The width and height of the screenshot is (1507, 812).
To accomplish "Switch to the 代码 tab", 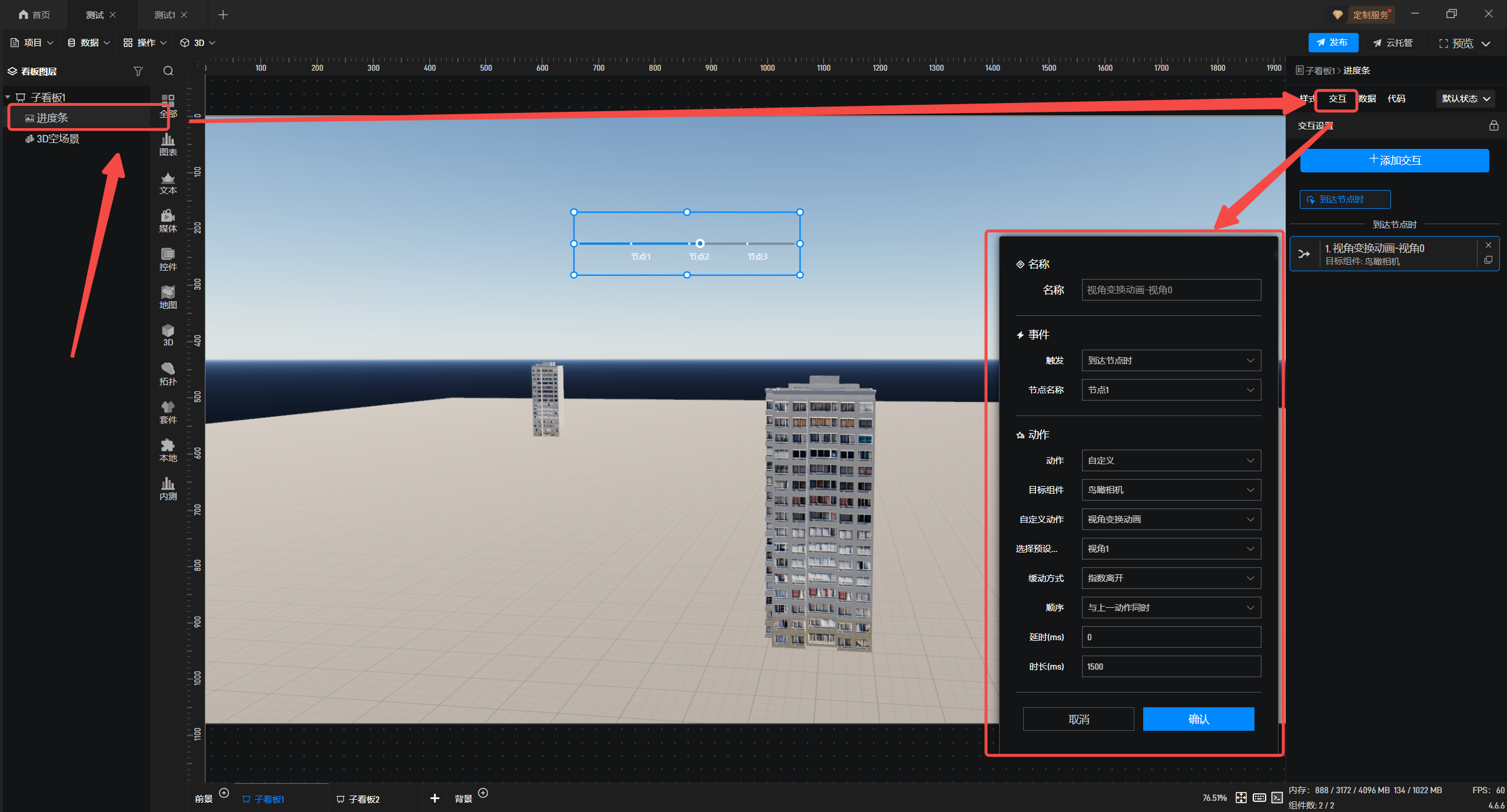I will click(x=1396, y=99).
